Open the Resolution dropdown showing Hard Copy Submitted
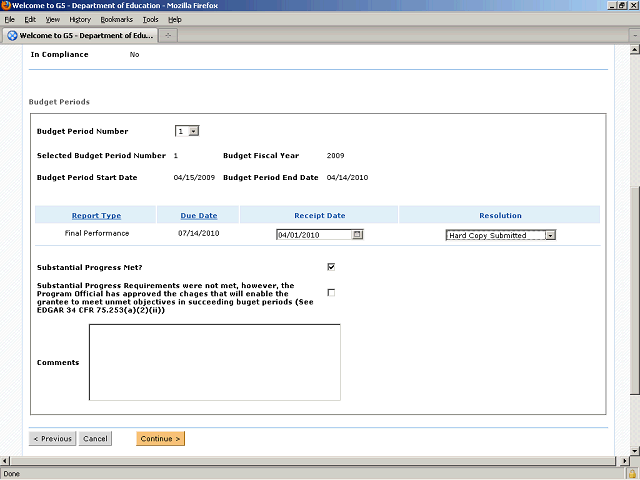Screen dimensions: 640x480 click(551, 236)
